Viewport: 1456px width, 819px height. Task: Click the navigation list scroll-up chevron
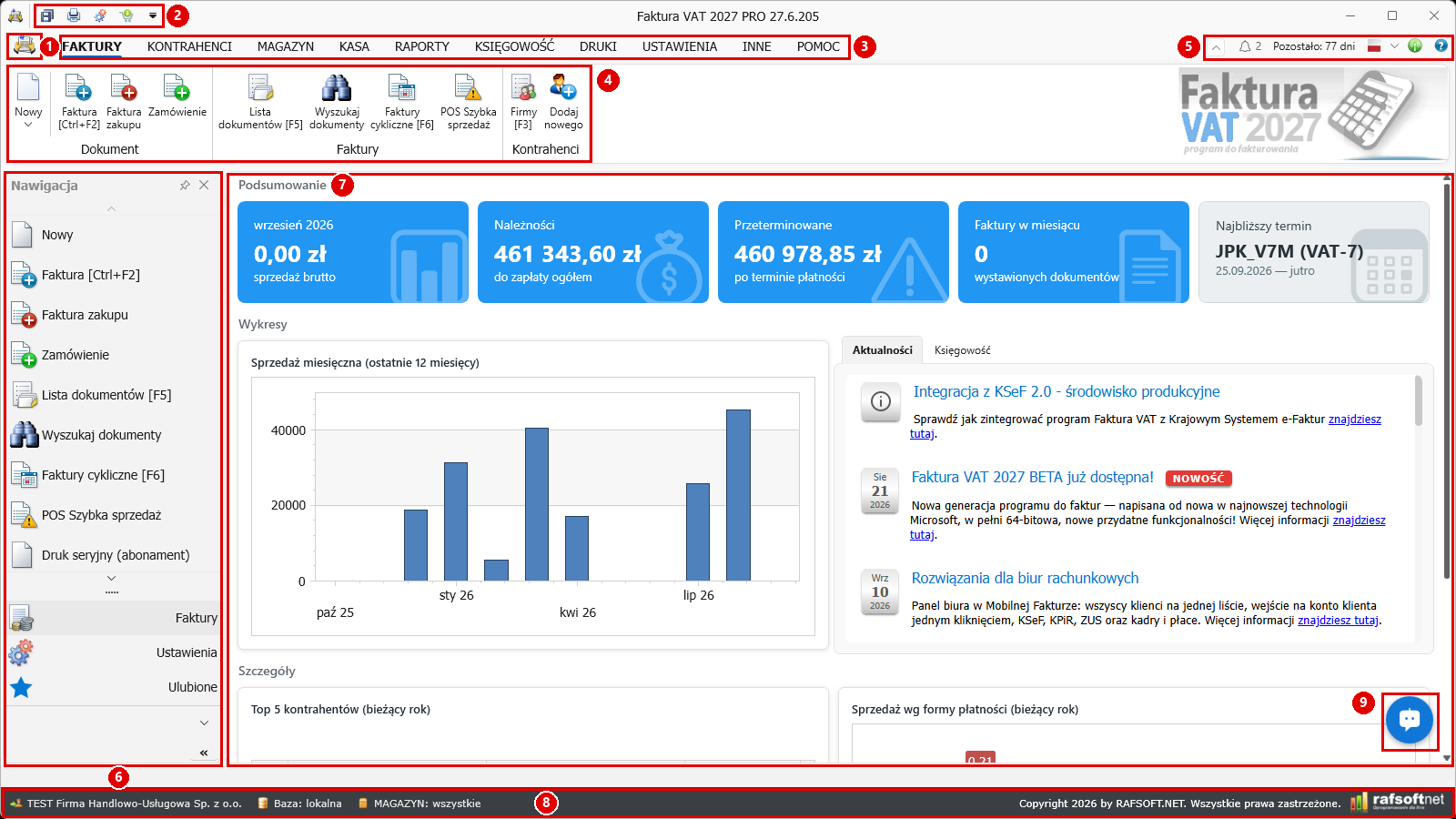click(112, 208)
